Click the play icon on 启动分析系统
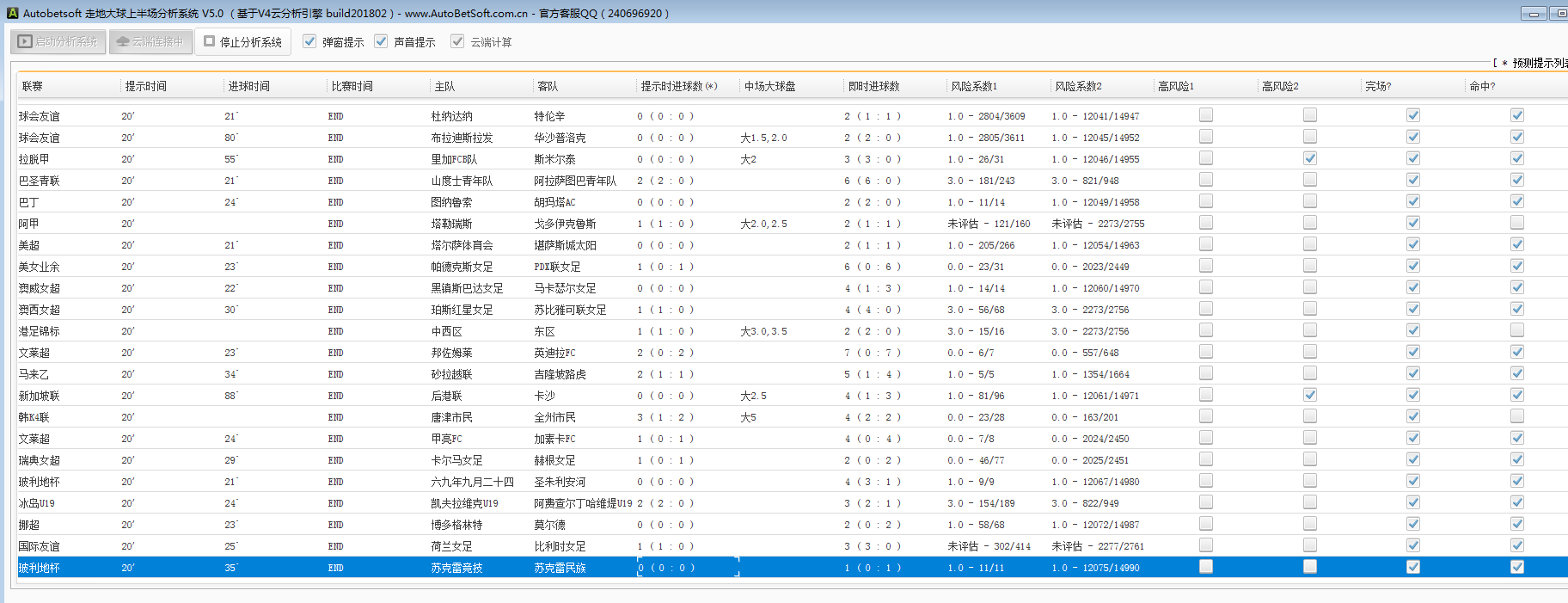Screen dimensions: 1568x603 pyautogui.click(x=26, y=41)
